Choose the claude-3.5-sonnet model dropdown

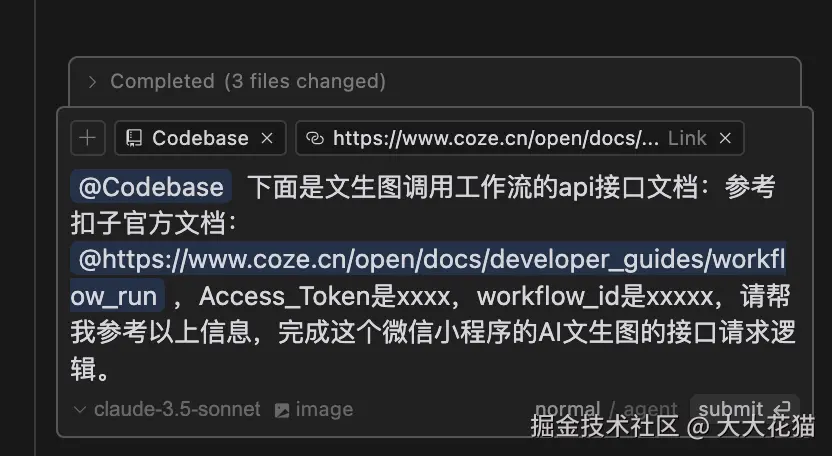(x=177, y=409)
